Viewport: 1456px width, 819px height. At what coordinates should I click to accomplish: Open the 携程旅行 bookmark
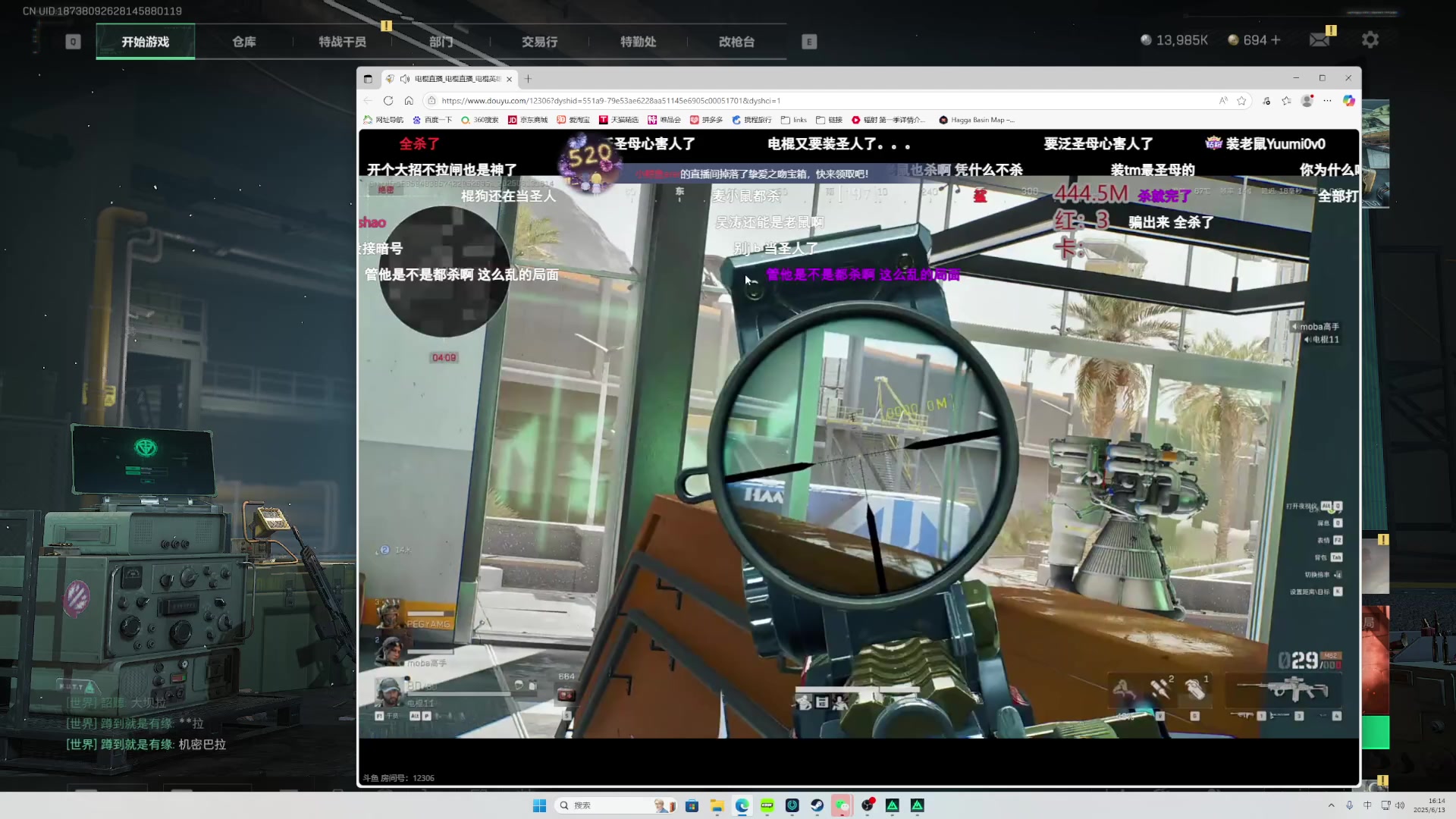pyautogui.click(x=752, y=120)
